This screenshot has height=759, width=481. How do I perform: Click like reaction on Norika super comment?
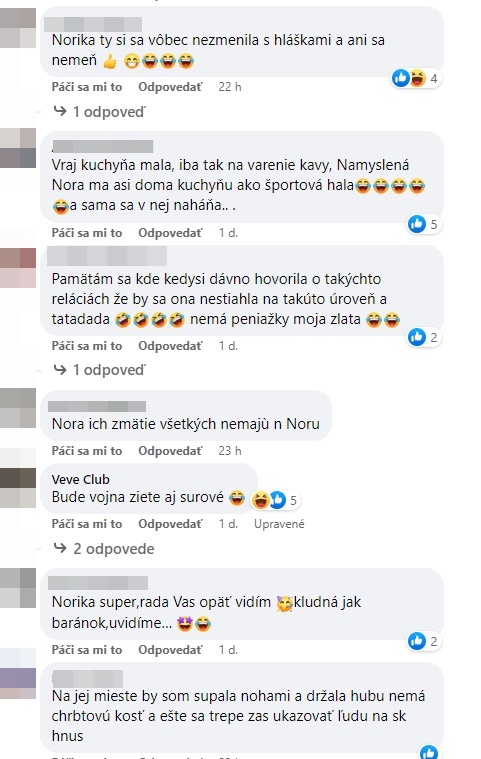[417, 641]
